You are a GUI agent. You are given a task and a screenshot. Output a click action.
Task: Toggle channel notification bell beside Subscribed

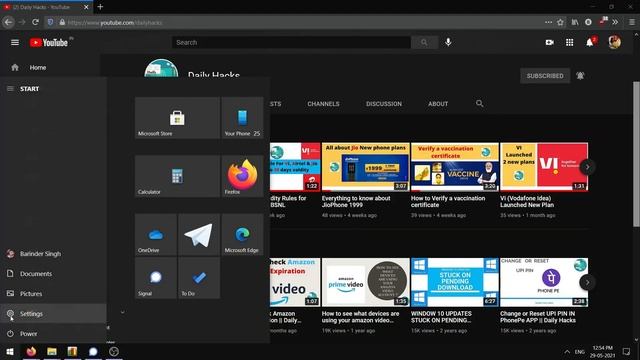click(580, 76)
